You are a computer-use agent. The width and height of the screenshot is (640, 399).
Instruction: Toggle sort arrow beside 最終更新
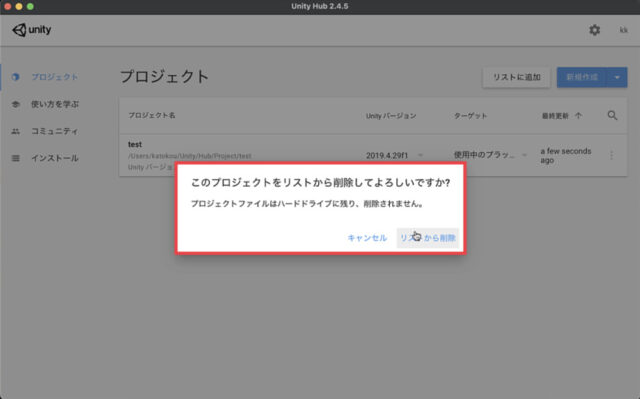tap(578, 116)
